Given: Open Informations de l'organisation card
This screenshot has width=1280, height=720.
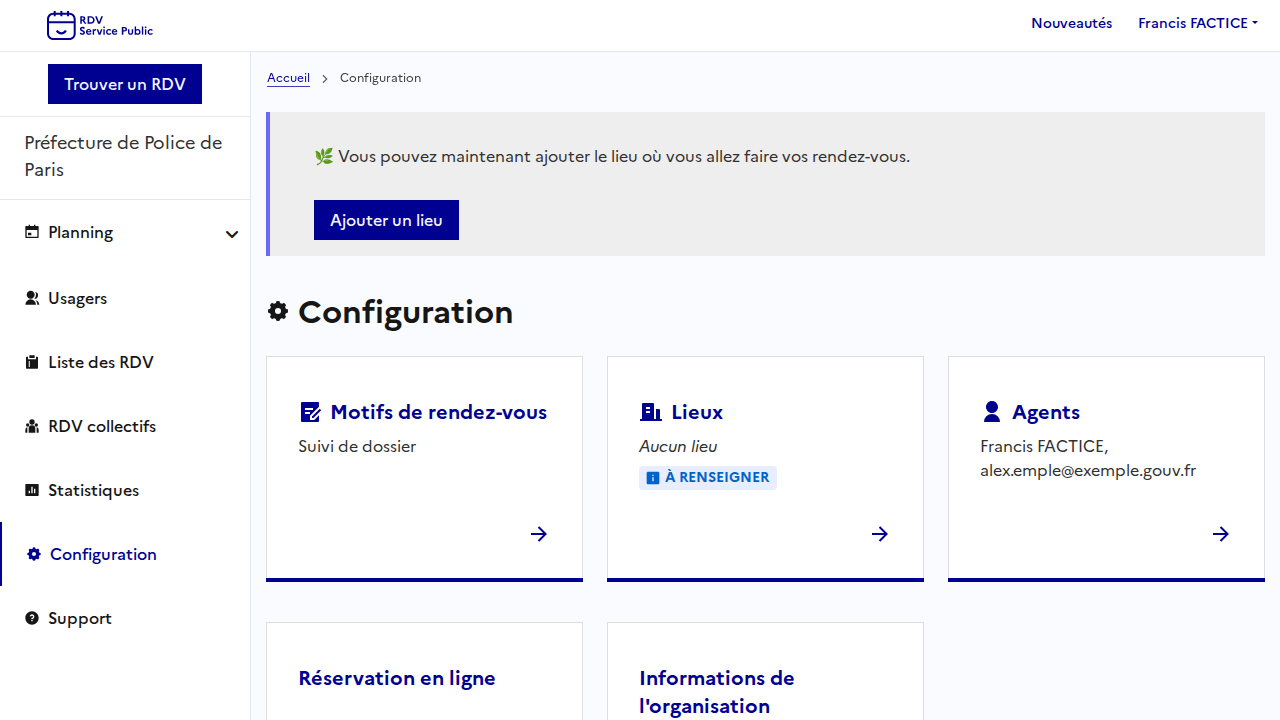Looking at the screenshot, I should [716, 691].
